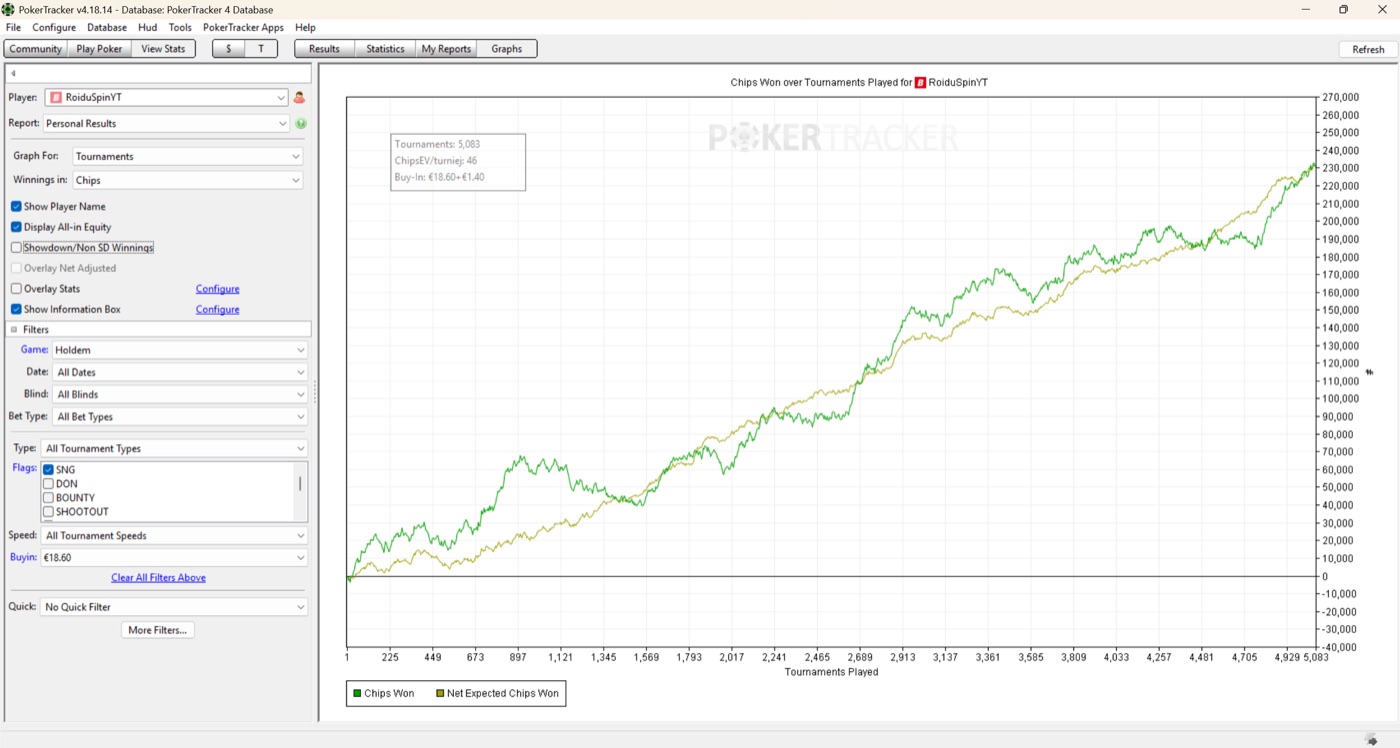
Task: Open the Hud menu
Action: [x=148, y=27]
